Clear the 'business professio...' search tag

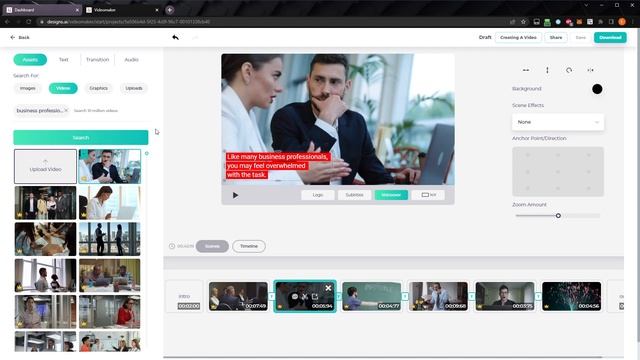(66, 110)
